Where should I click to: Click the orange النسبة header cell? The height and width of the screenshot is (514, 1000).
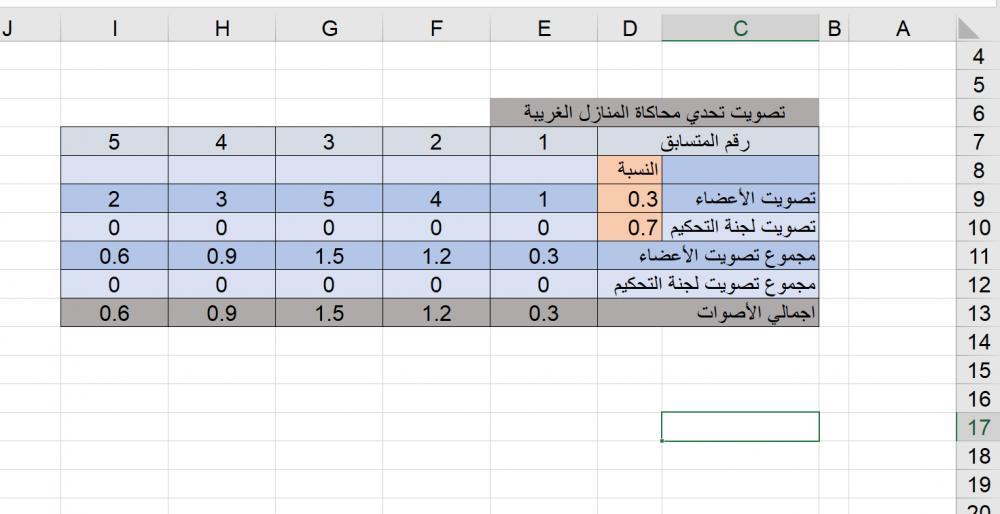pyautogui.click(x=629, y=170)
